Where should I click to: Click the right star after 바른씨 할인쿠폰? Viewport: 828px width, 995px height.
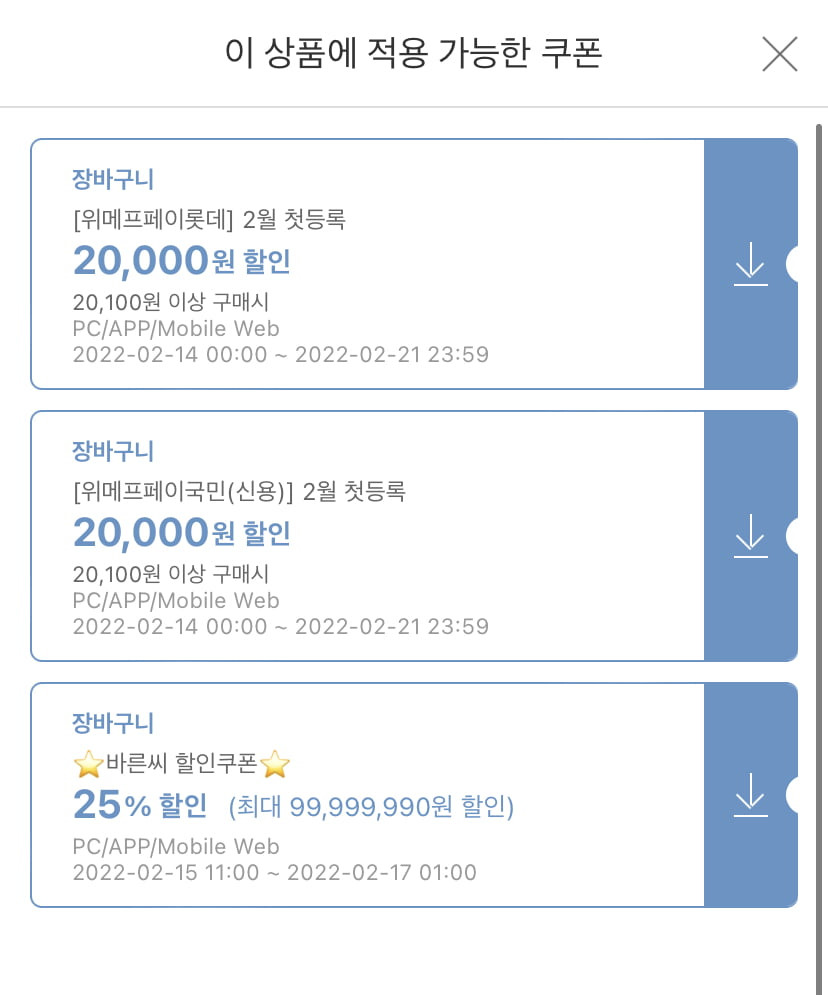pos(275,763)
